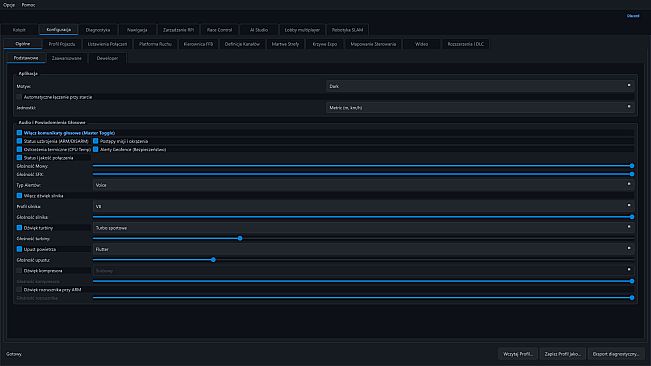Click the Gotowy status bar text

[14, 354]
